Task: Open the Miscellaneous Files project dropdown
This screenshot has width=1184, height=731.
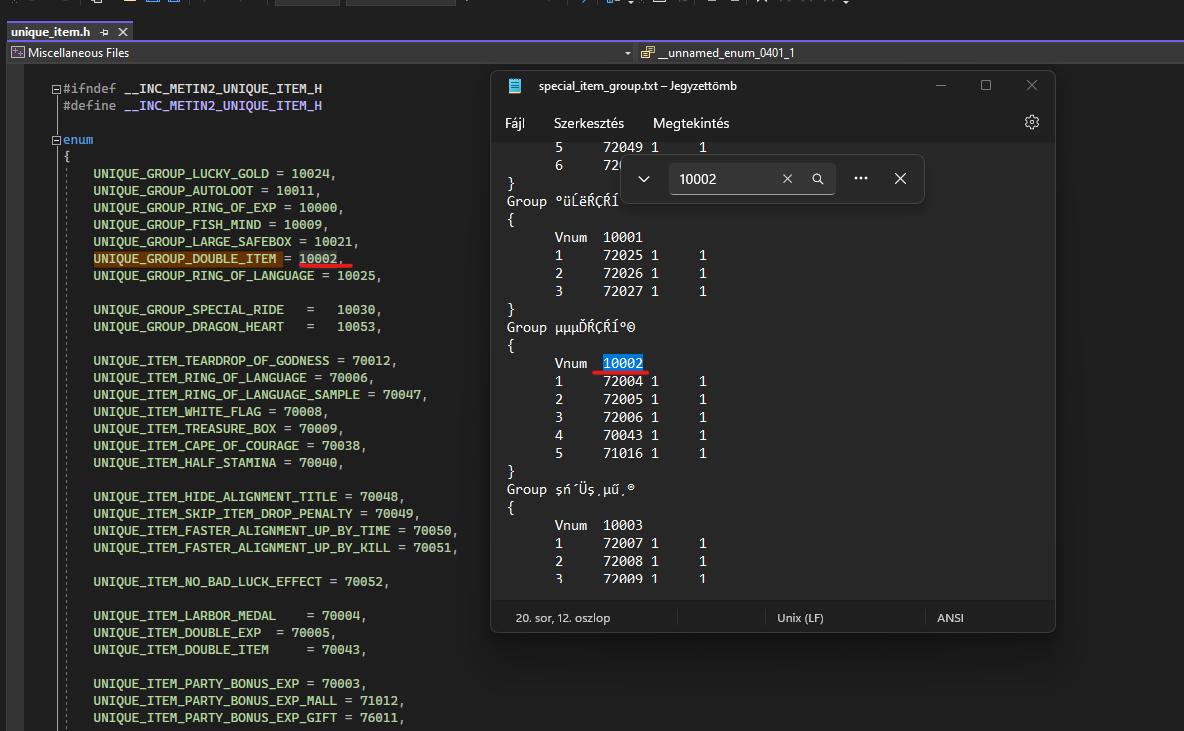Action: pos(627,53)
